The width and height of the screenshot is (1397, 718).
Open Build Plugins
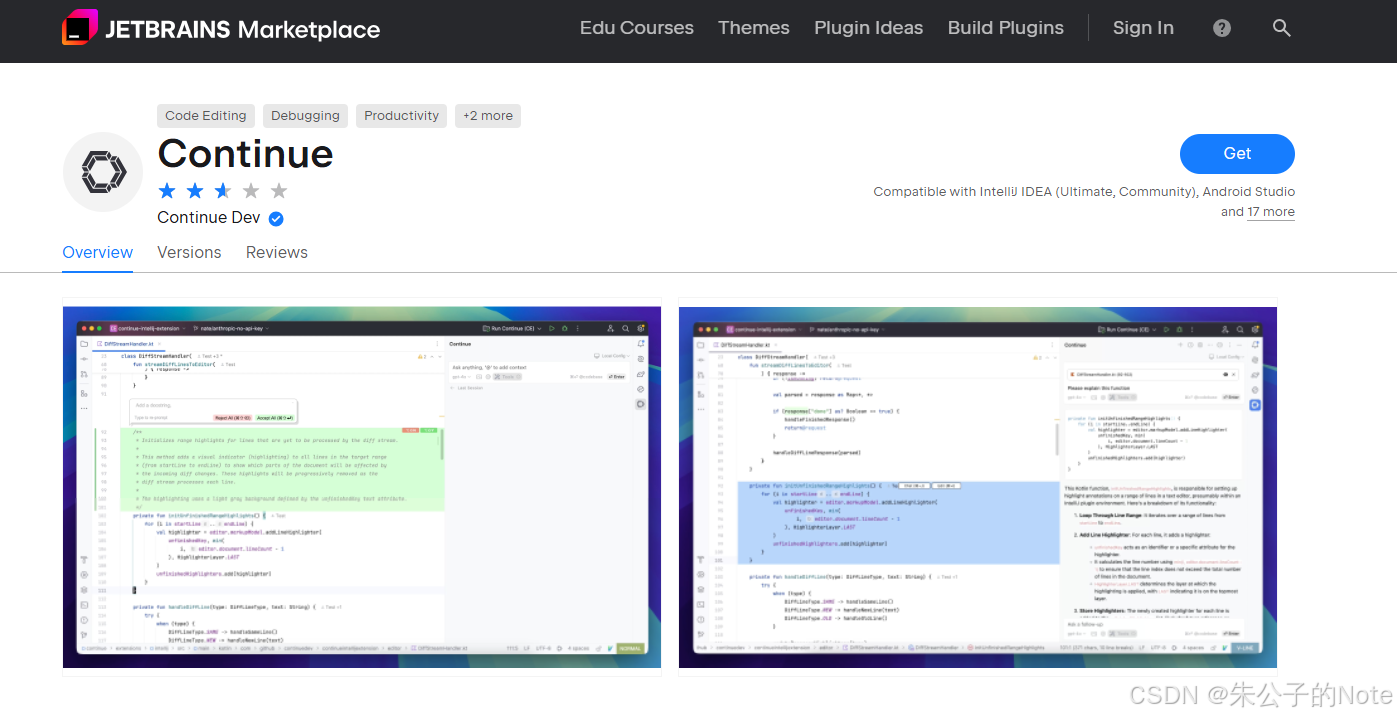1006,28
